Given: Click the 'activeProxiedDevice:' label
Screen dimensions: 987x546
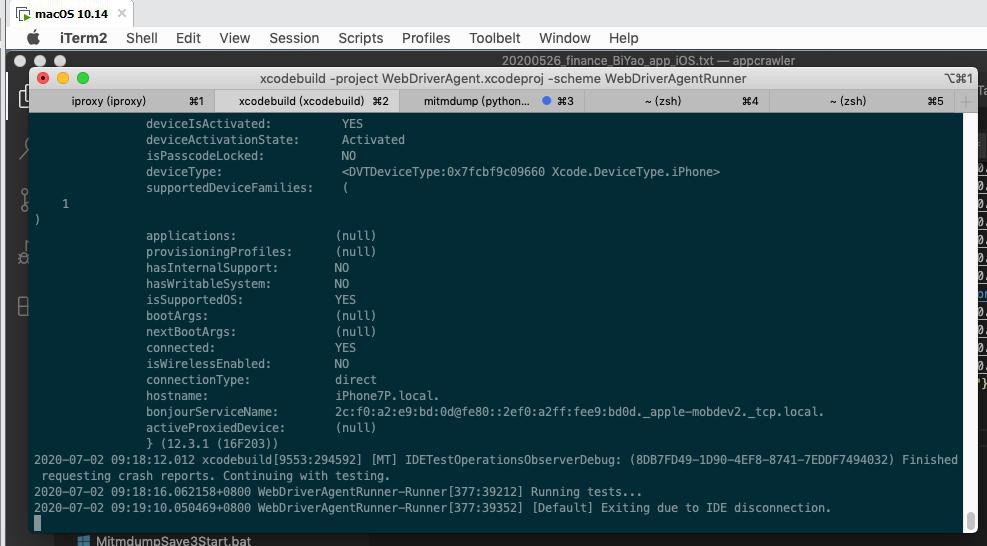Looking at the screenshot, I should pyautogui.click(x=215, y=428).
